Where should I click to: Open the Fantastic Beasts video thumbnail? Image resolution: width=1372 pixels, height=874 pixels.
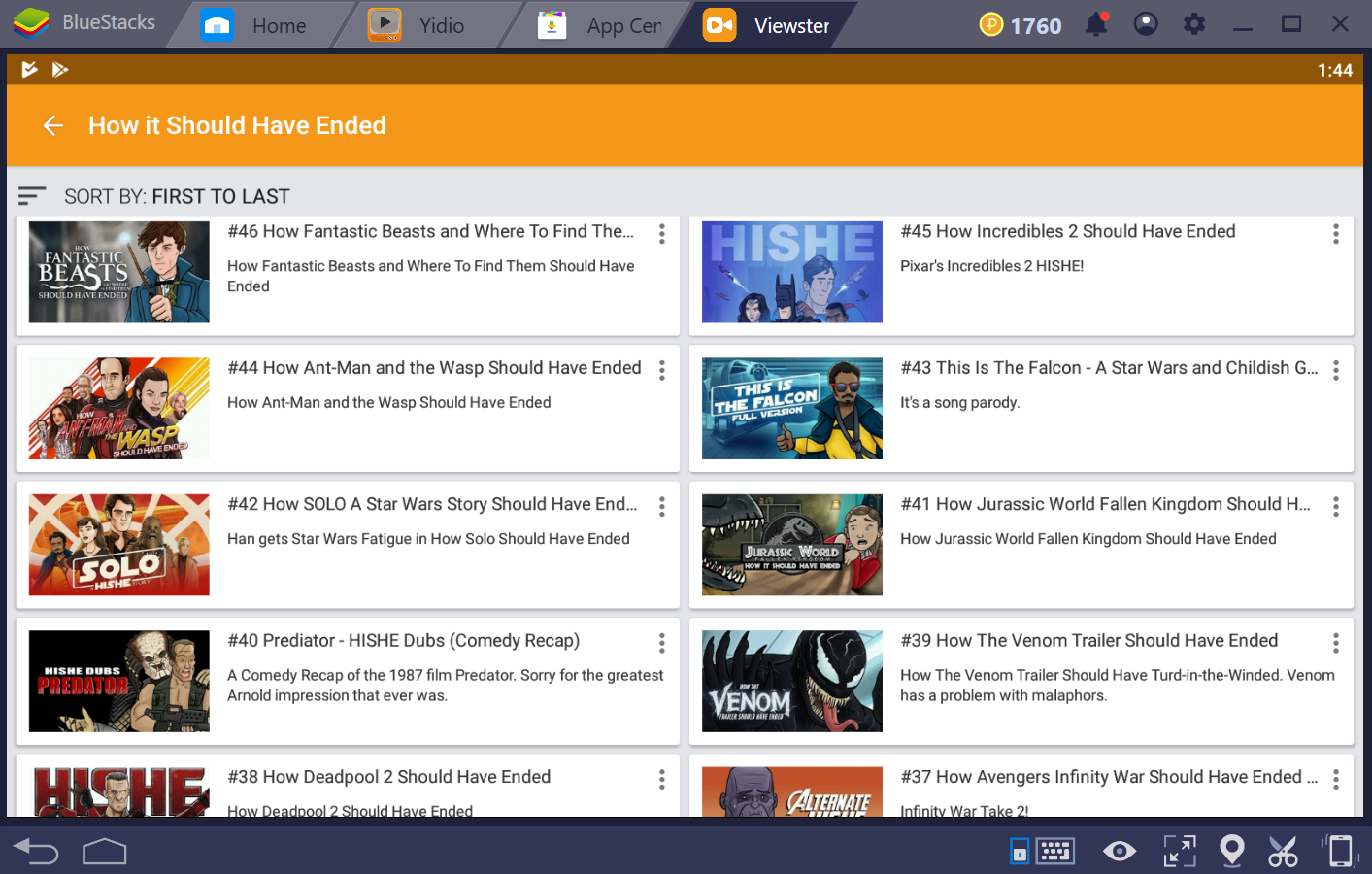pos(119,272)
